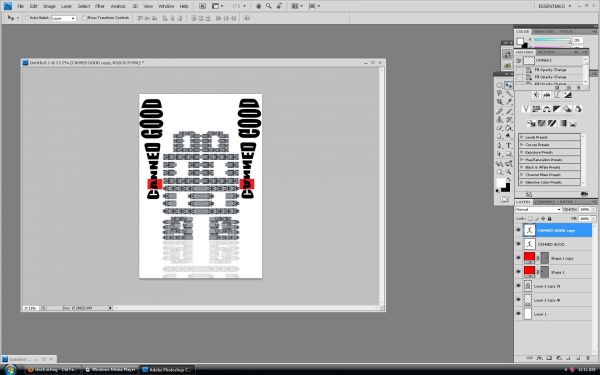Switch to the Channels tab

[545, 202]
